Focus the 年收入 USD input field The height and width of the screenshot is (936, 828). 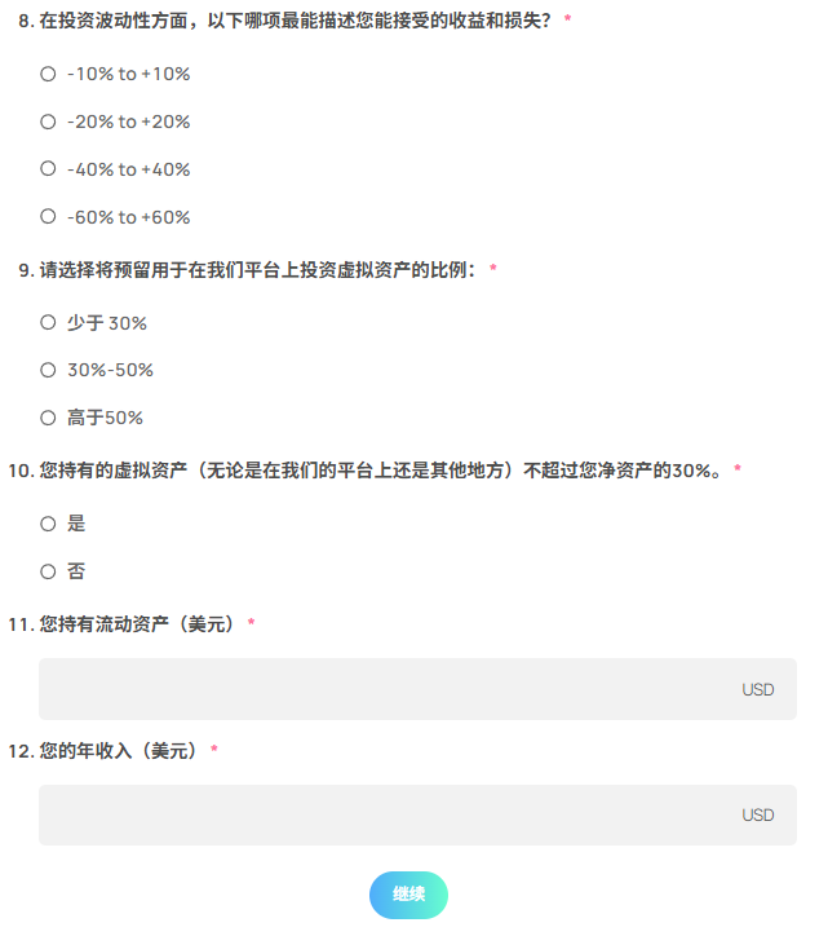(x=390, y=815)
